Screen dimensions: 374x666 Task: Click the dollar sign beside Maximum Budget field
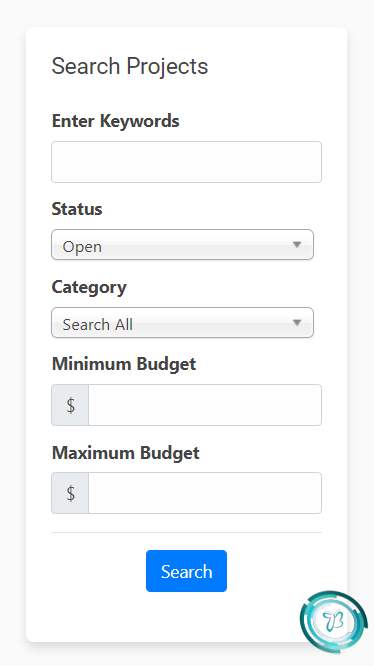pos(70,493)
